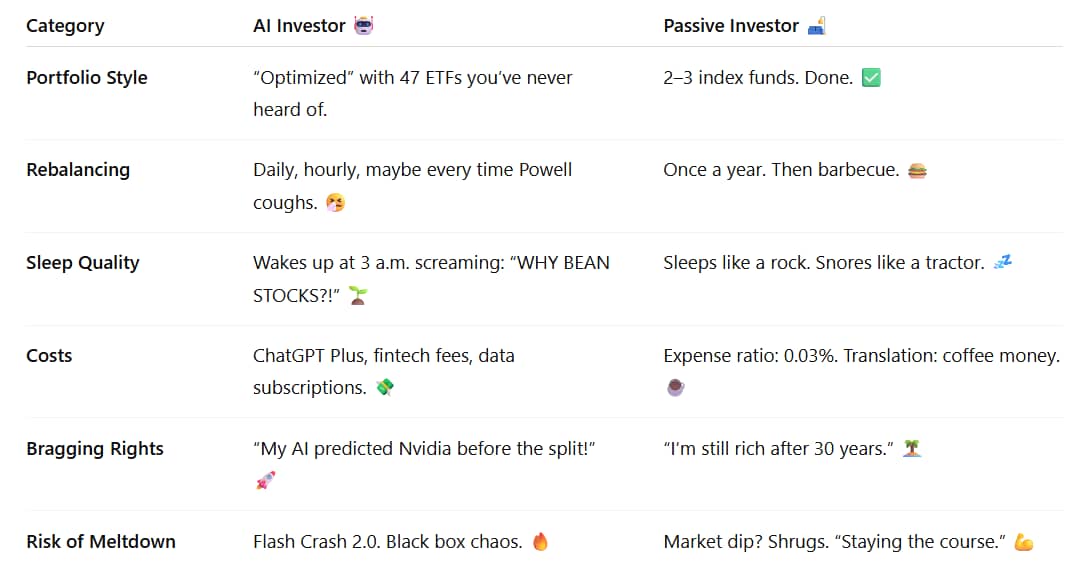Click the rocket emoji under Nvidia text
1091x576 pixels.
[264, 481]
